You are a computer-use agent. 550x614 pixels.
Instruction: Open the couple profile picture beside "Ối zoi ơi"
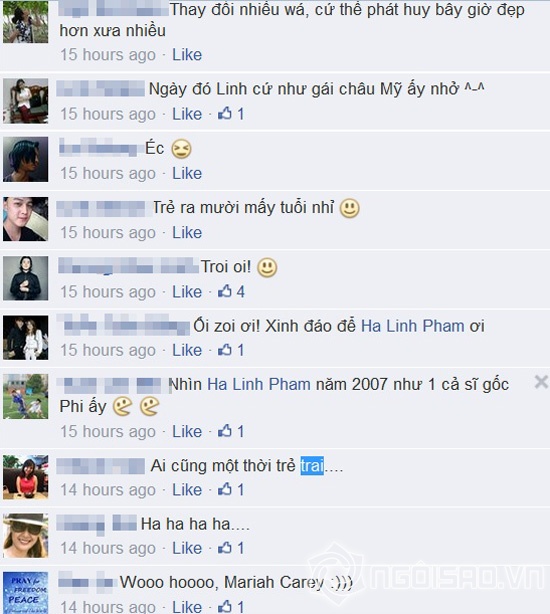point(25,338)
